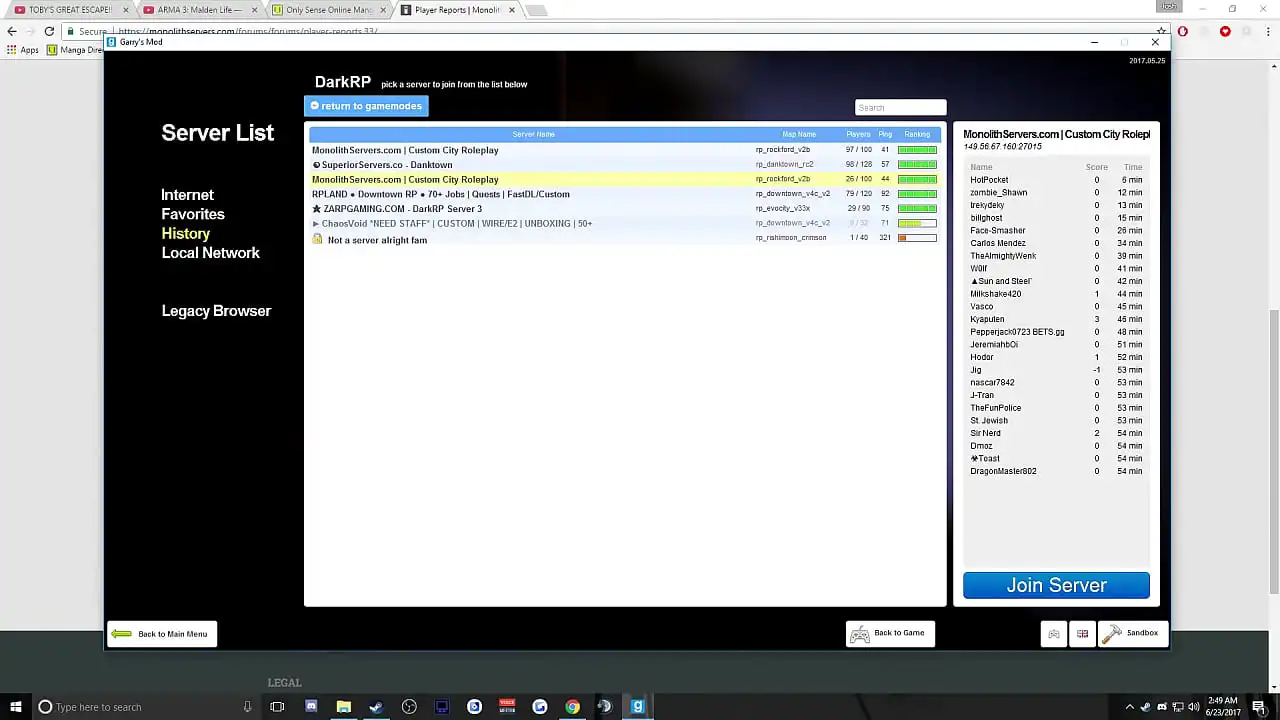Open the Local Network server list
The width and height of the screenshot is (1280, 720).
210,253
